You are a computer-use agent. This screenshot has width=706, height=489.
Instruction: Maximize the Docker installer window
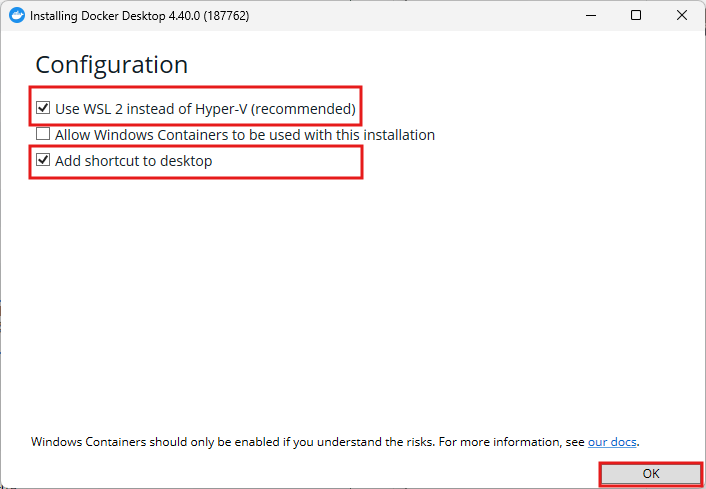point(636,15)
